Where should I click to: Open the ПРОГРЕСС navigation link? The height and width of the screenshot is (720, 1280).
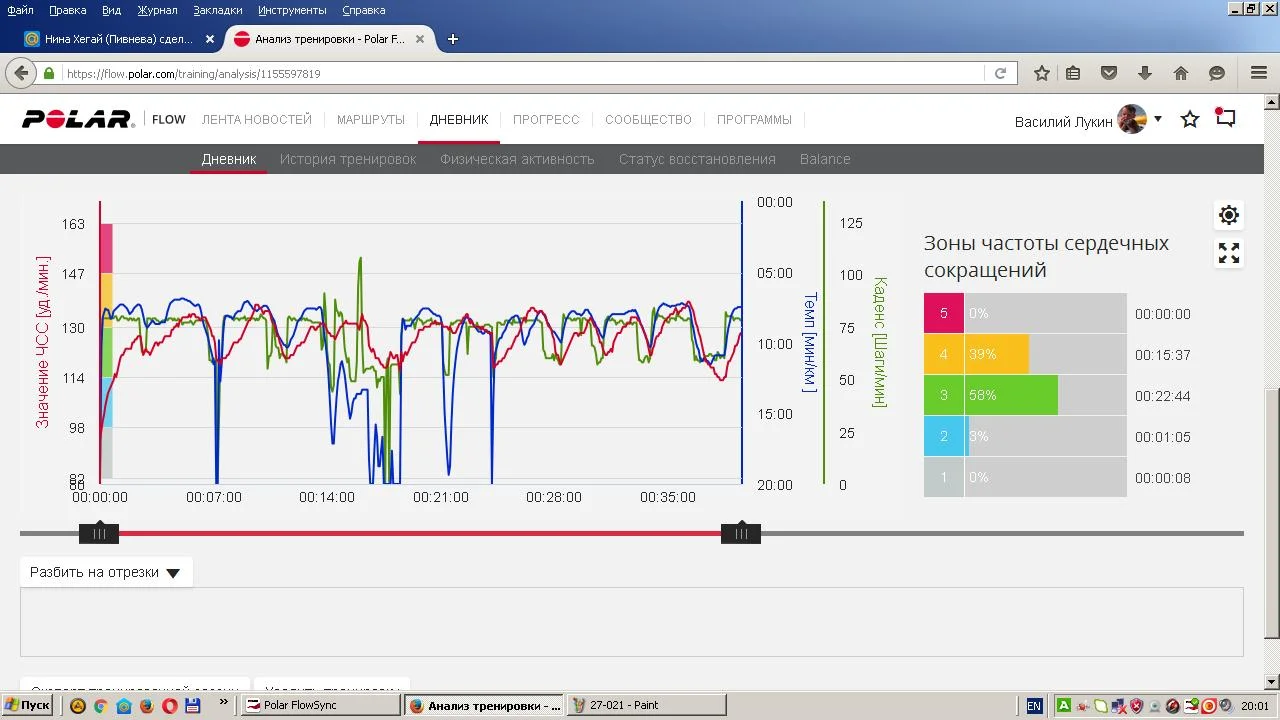(546, 120)
